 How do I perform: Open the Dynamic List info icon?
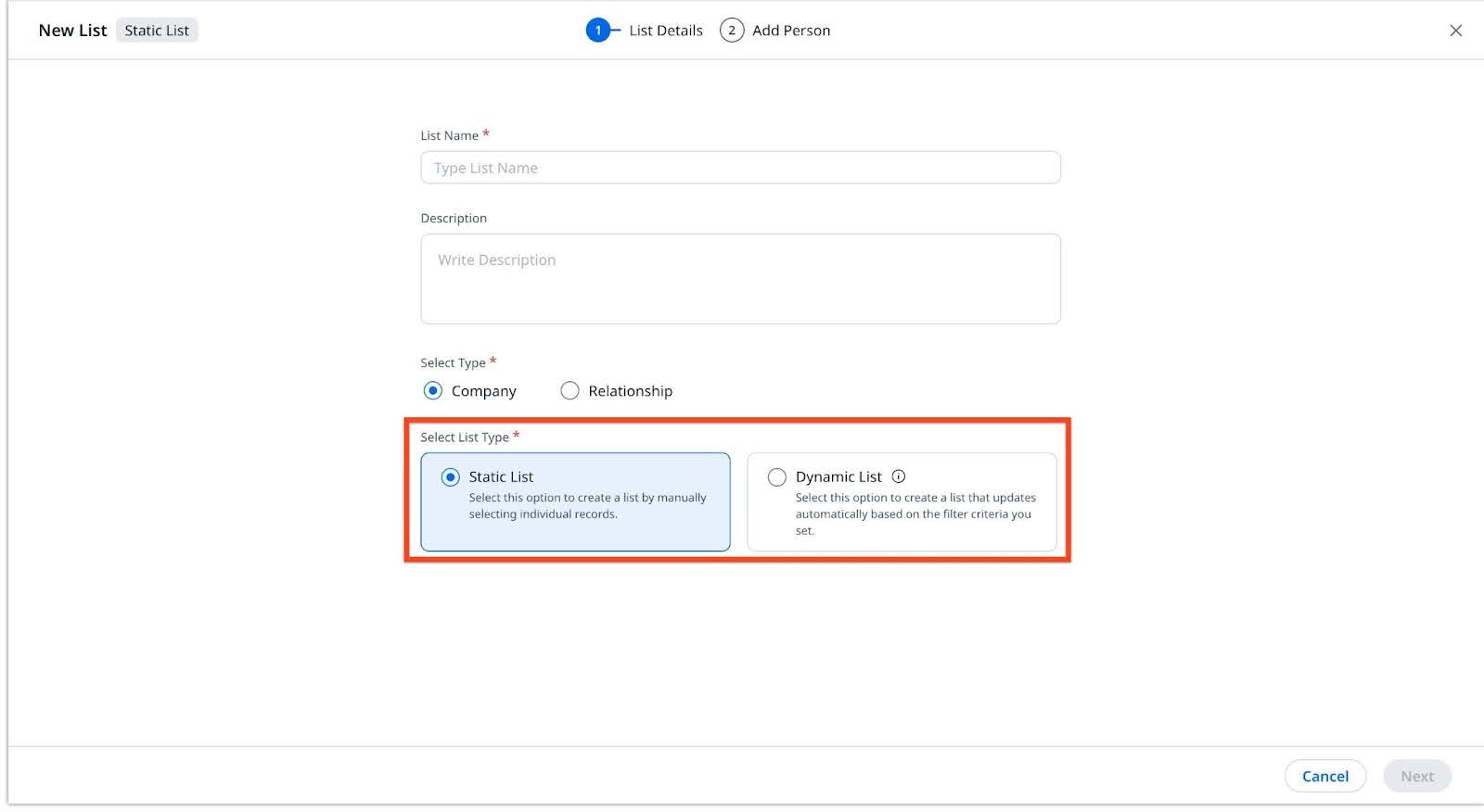(898, 476)
